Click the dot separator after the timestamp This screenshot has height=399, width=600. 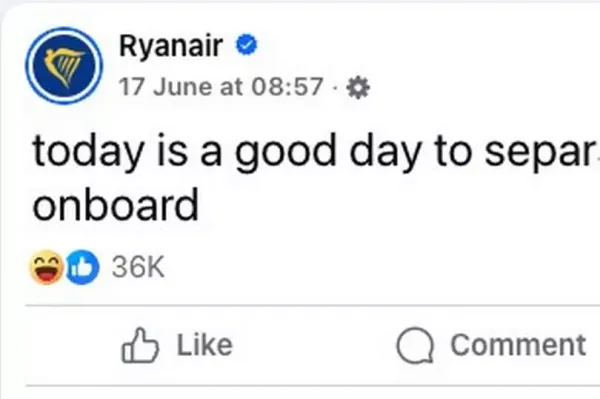(335, 89)
